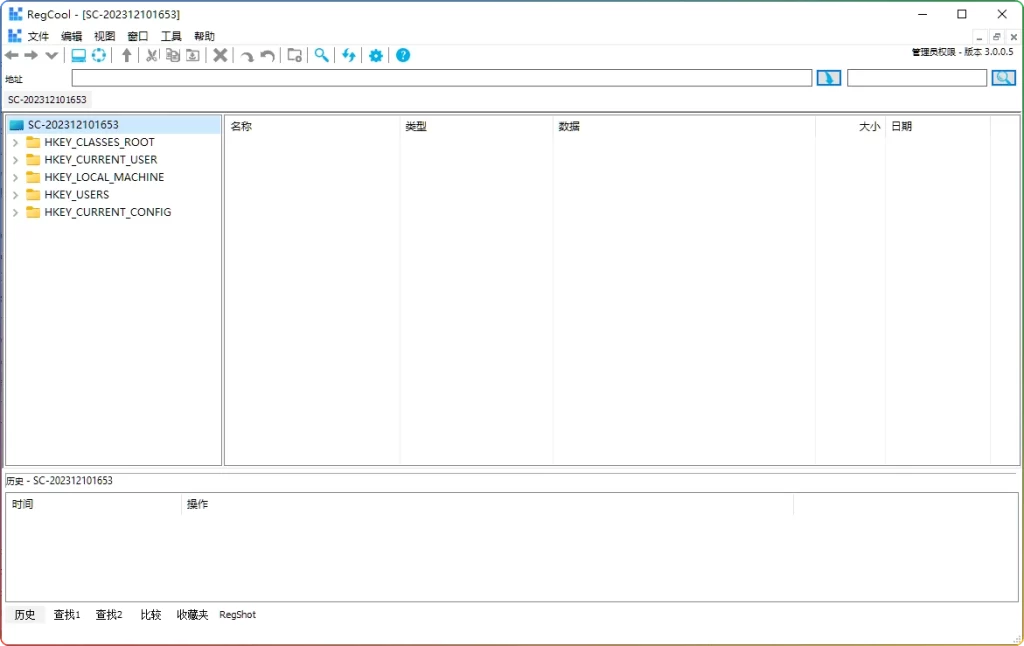Open Settings via the gear icon
1024x646 pixels.
[375, 55]
